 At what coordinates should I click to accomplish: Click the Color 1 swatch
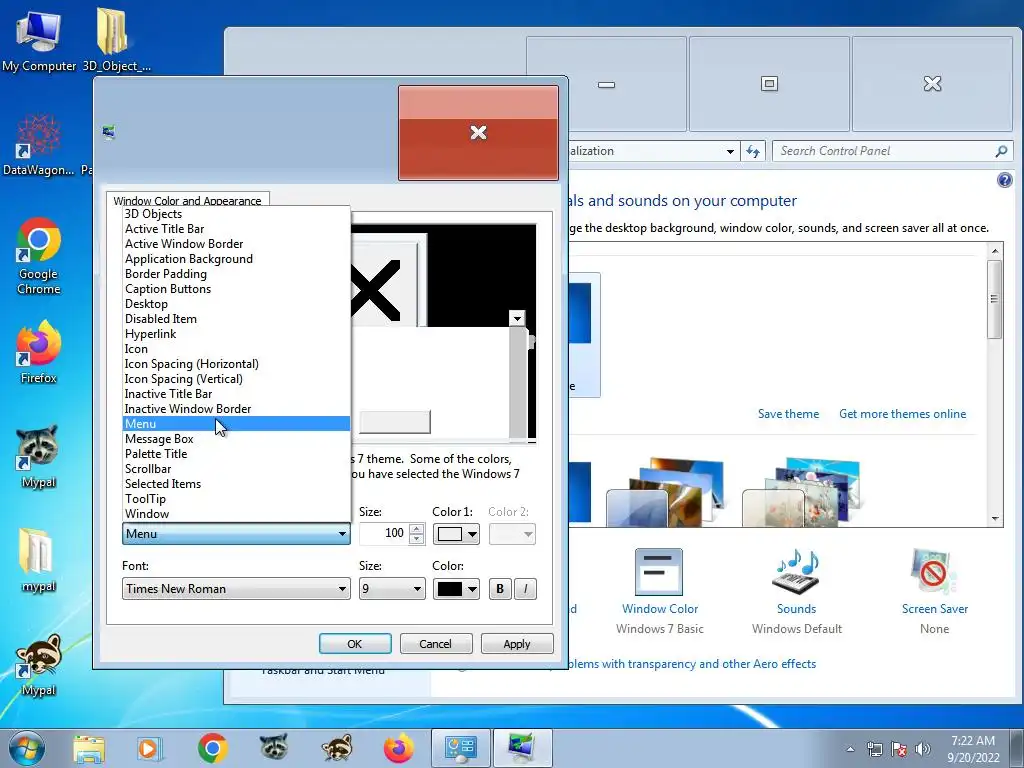pyautogui.click(x=449, y=534)
